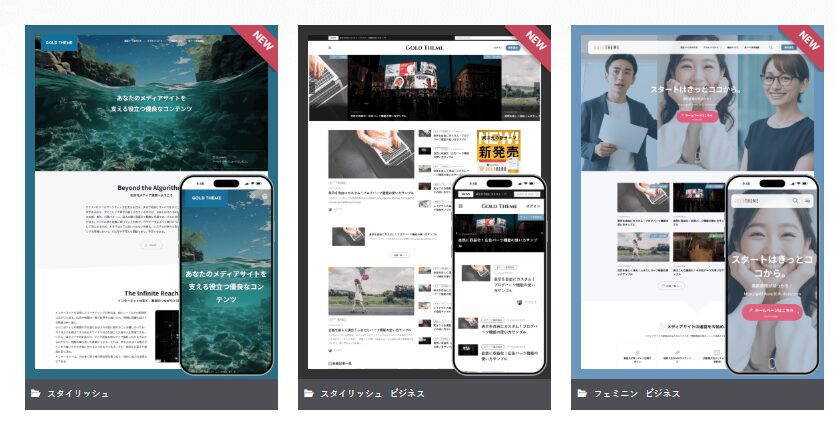Open the スタイリッシュ category label

click(78, 394)
